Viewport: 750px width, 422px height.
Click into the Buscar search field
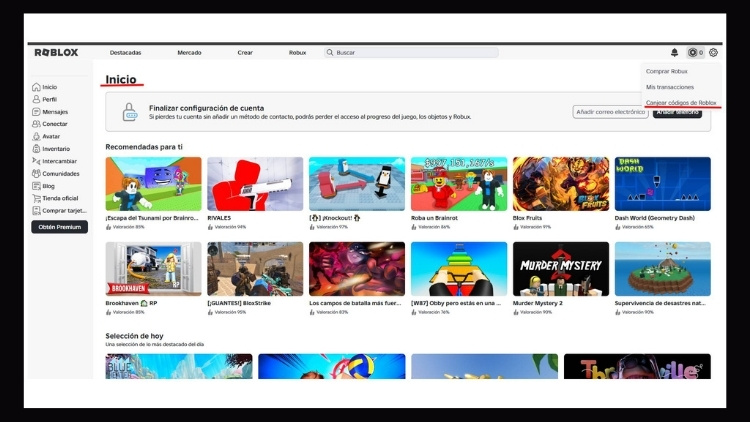tap(410, 52)
